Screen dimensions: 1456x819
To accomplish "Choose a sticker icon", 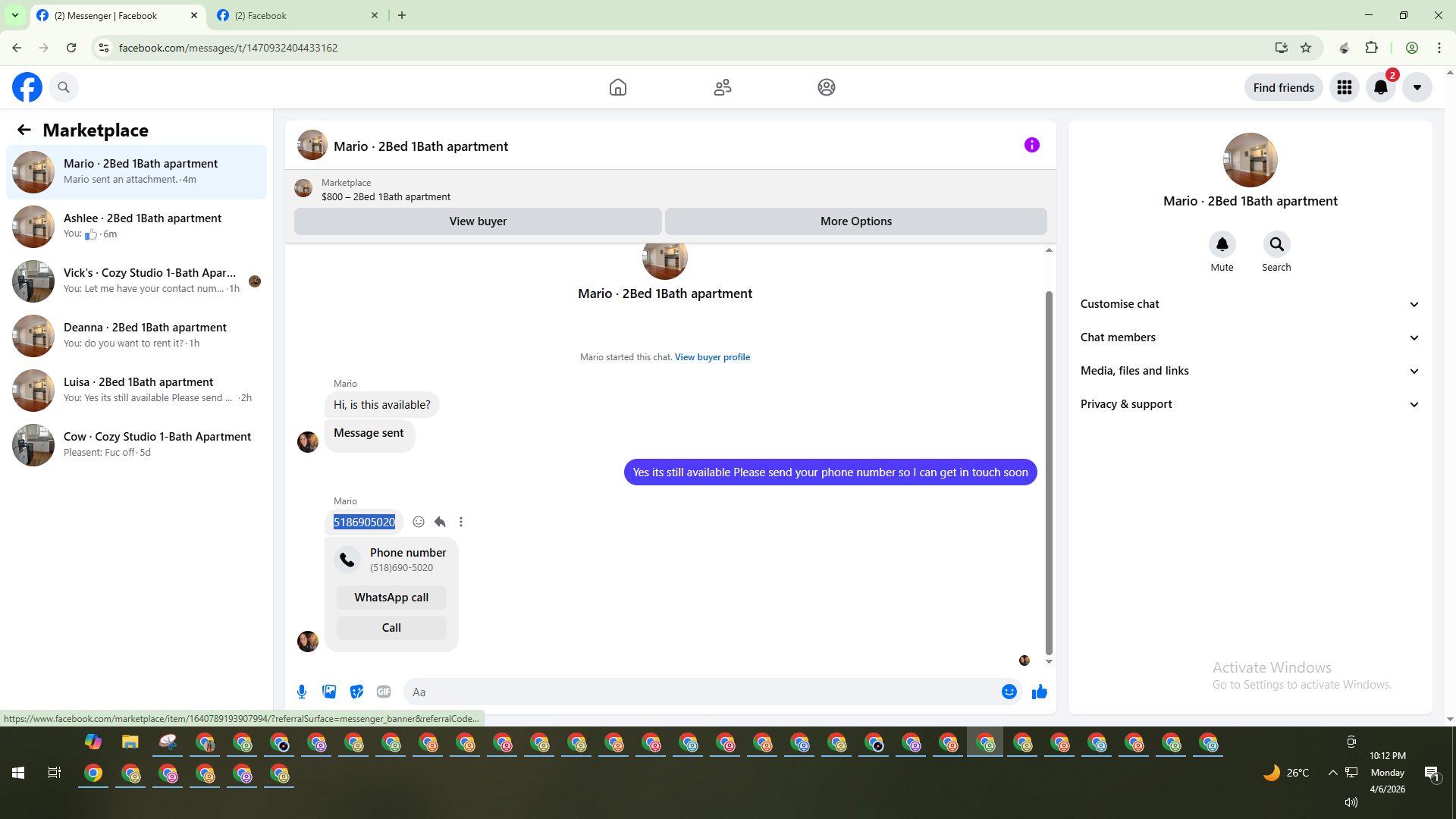I will (356, 692).
